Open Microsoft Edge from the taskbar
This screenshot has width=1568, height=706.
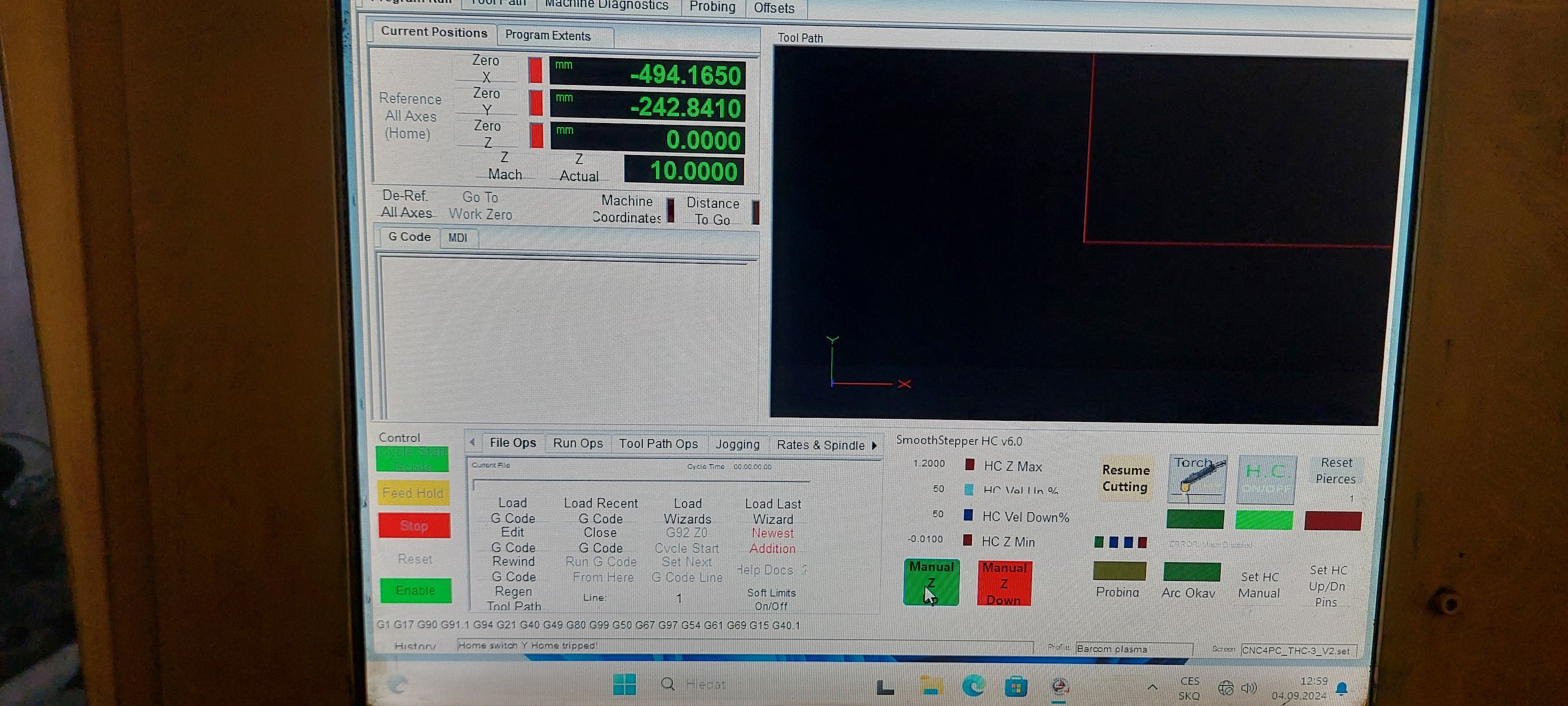tap(973, 686)
